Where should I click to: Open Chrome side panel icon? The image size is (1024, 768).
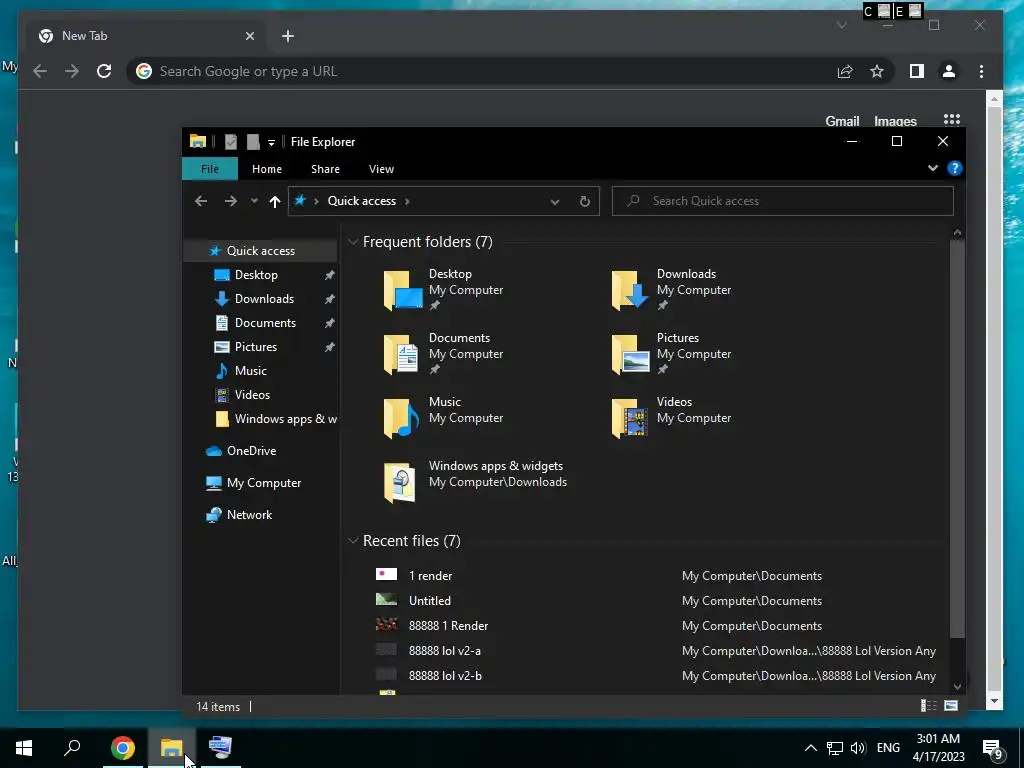point(917,71)
